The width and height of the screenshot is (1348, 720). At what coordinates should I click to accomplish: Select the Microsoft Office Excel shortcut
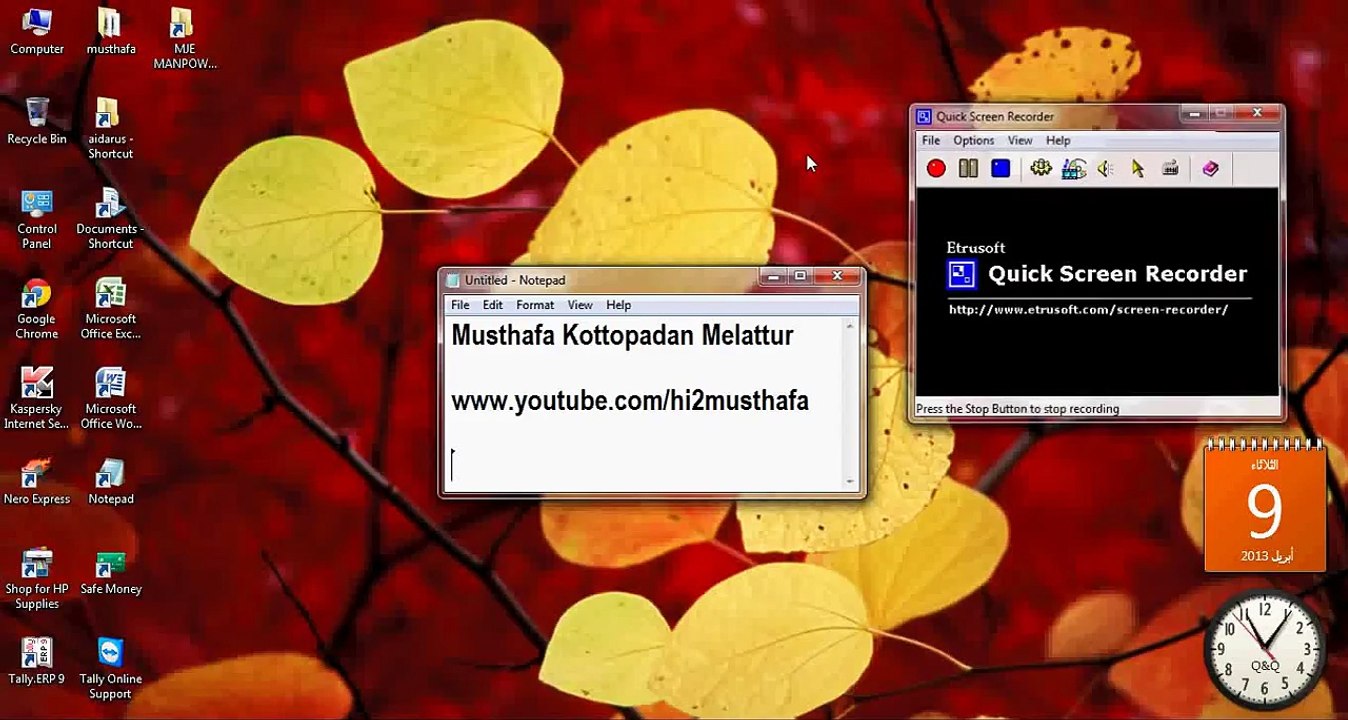[x=110, y=309]
